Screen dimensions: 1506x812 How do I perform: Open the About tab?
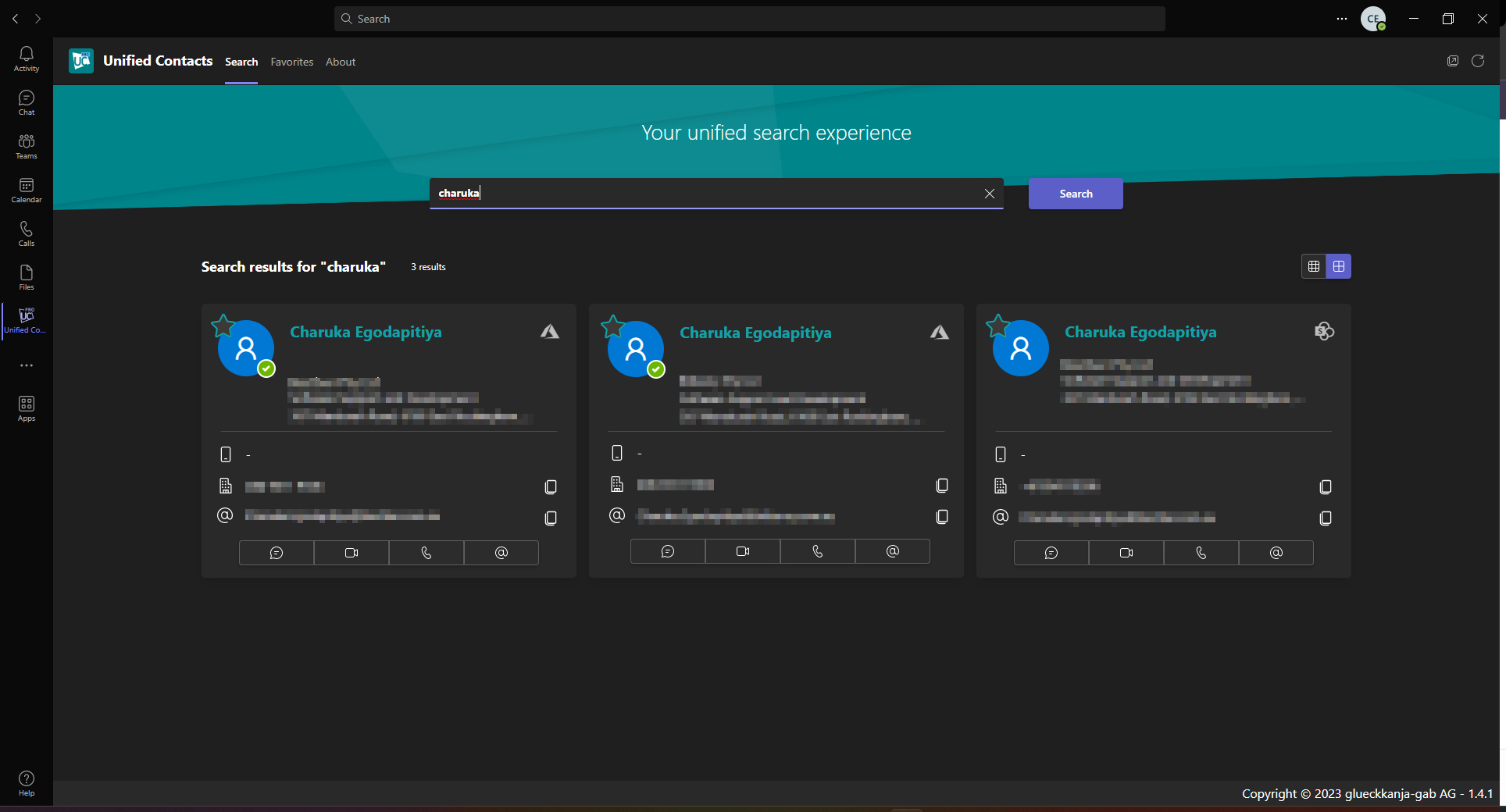pyautogui.click(x=341, y=62)
